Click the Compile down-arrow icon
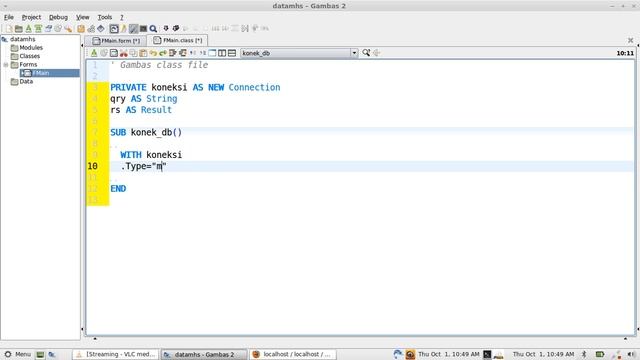 [166, 28]
